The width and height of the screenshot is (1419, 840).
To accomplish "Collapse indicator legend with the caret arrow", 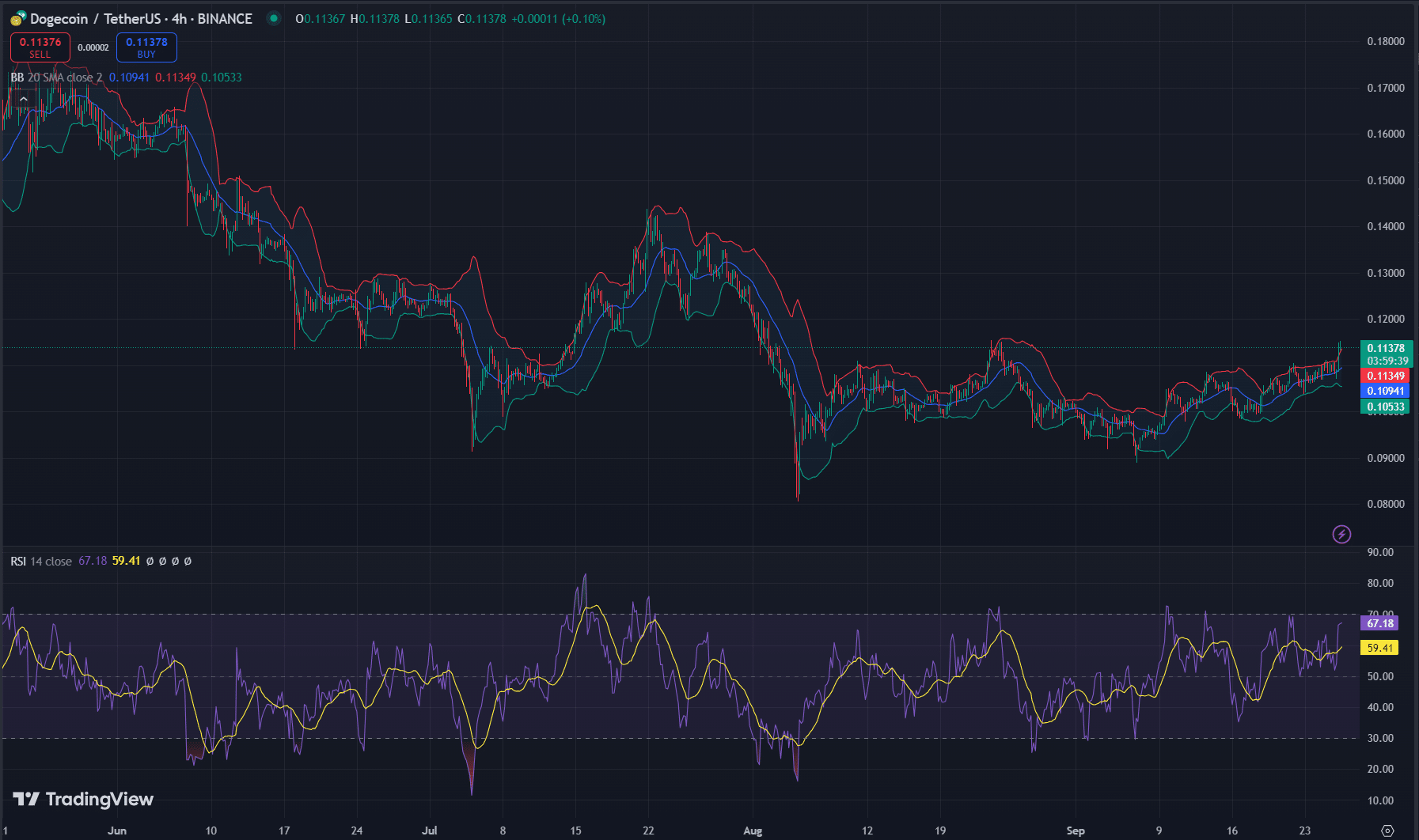I will tap(23, 99).
